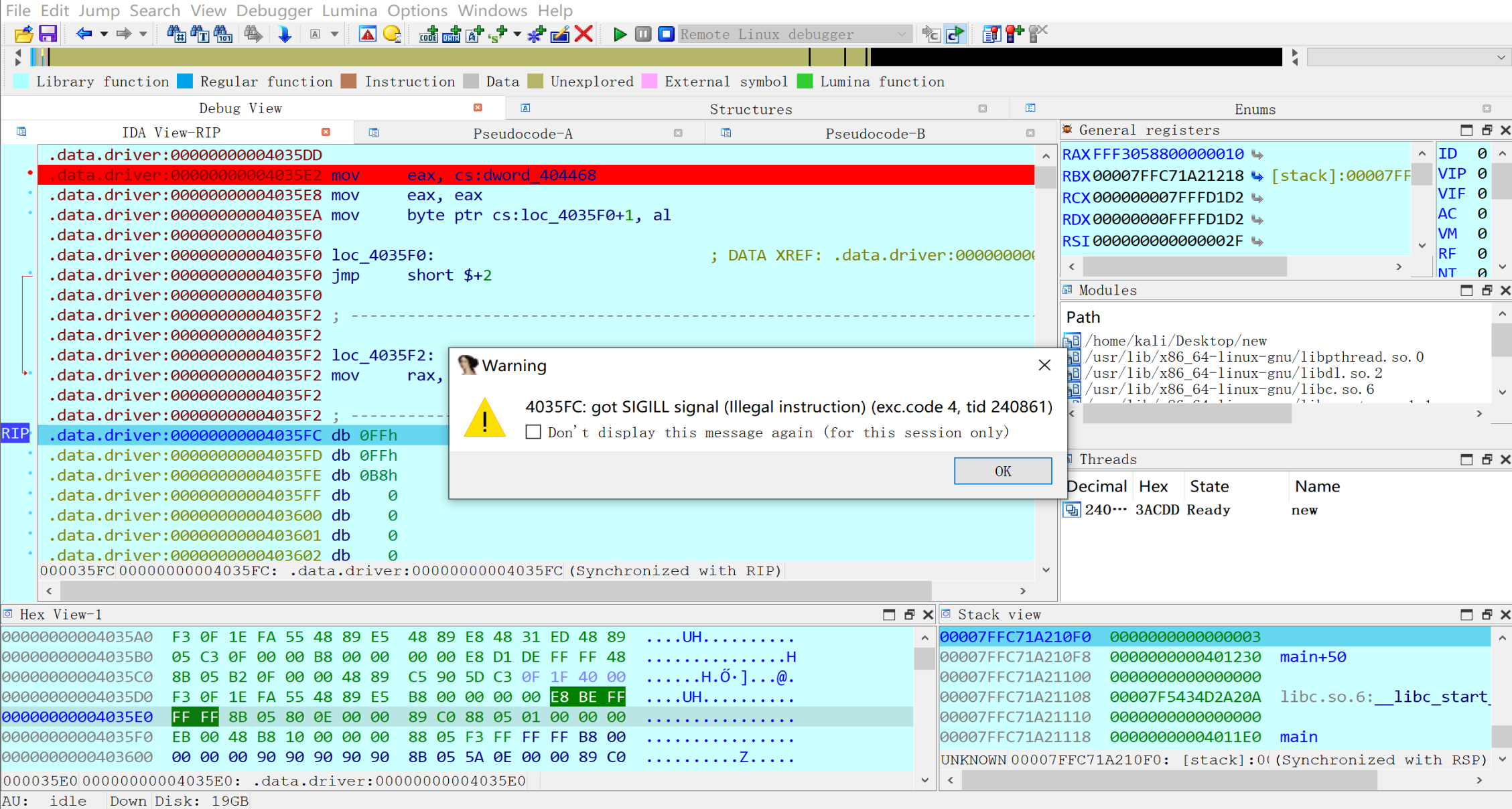Open the empty combo box right of navigation band
The image size is (1512, 809).
[x=1407, y=58]
